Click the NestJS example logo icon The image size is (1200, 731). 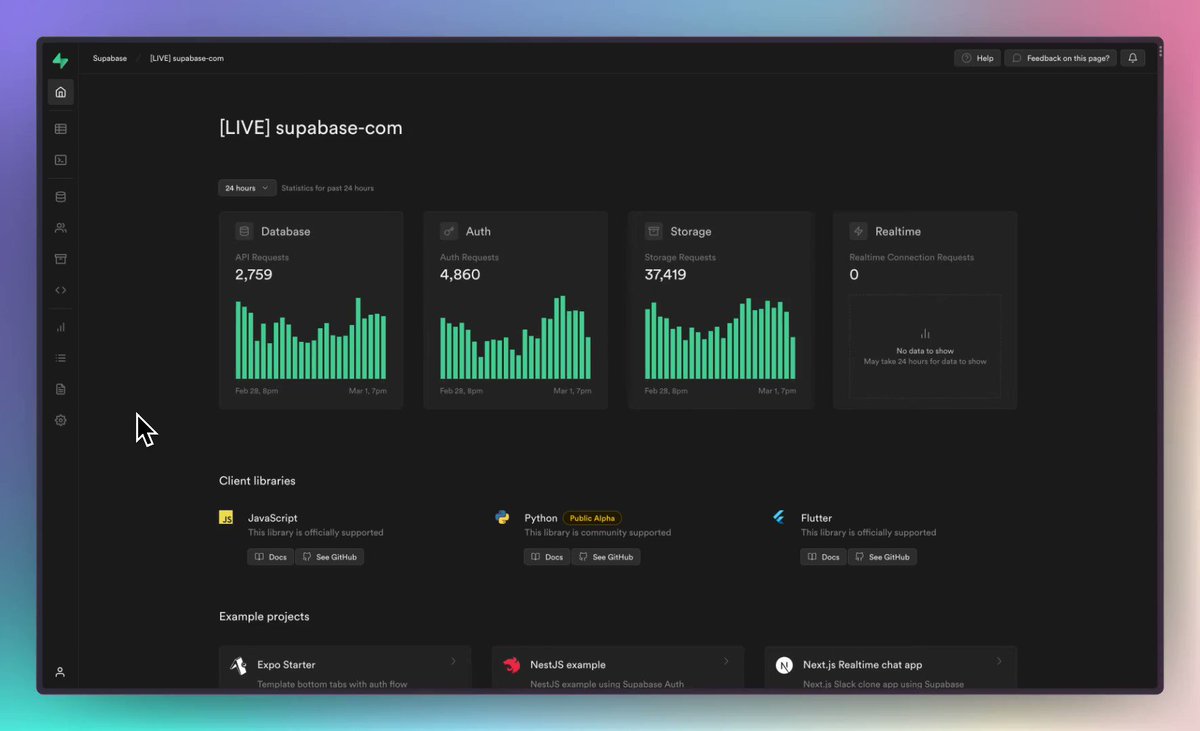click(511, 665)
